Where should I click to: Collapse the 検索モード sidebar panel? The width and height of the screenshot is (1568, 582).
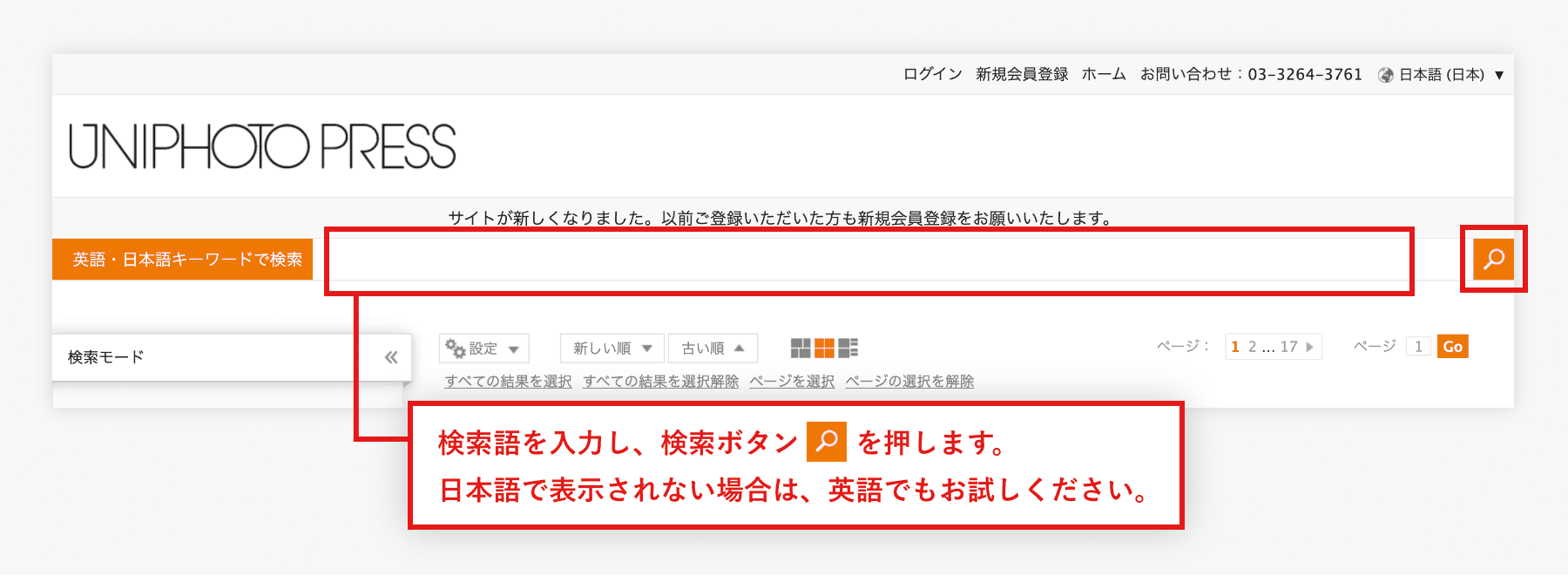(391, 357)
